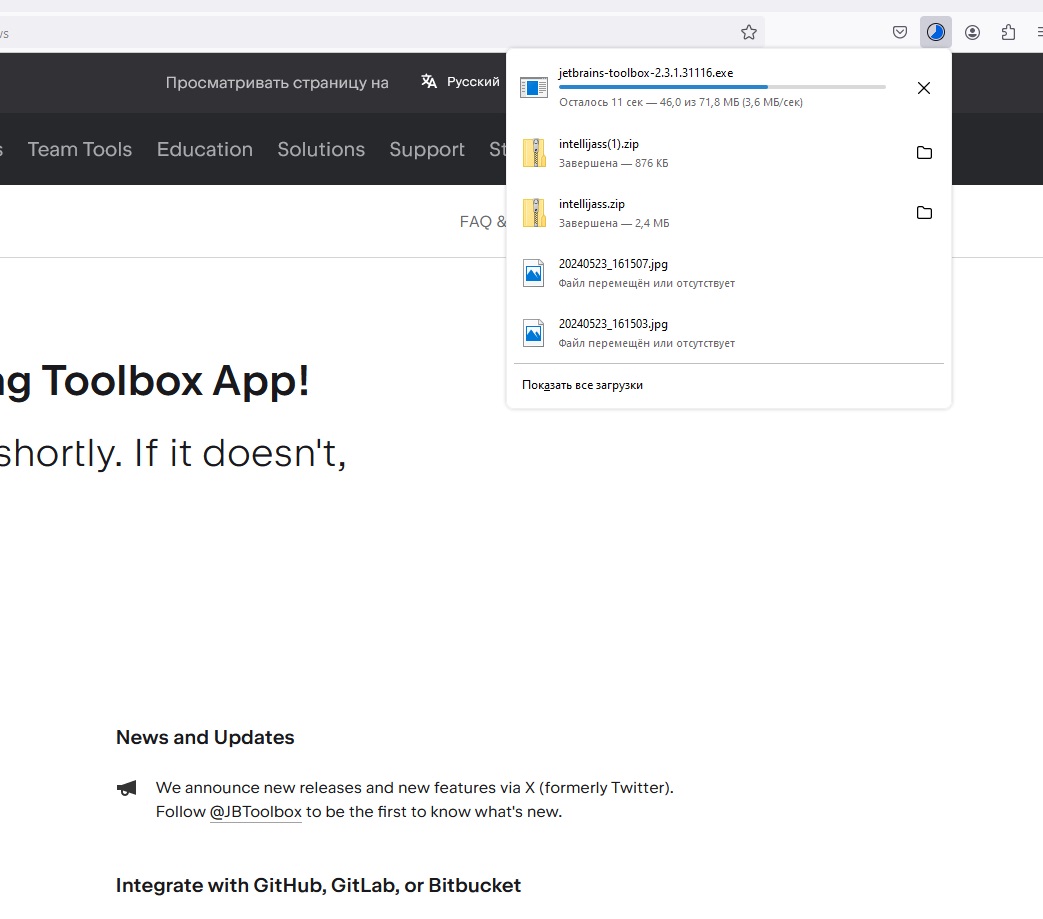Open the intellijass.zip download entry
This screenshot has width=1043, height=919.
(x=729, y=213)
